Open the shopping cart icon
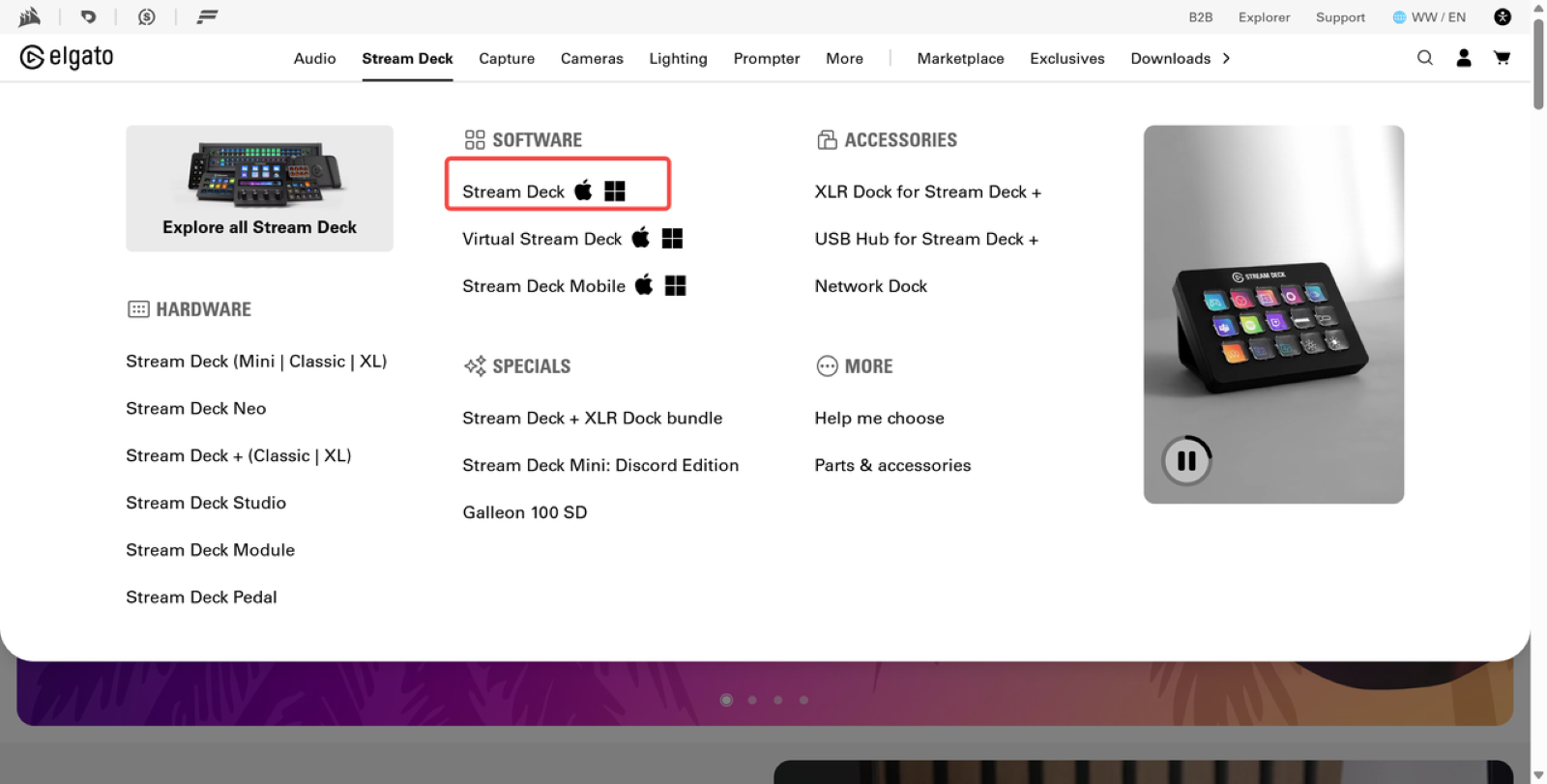 point(1502,58)
